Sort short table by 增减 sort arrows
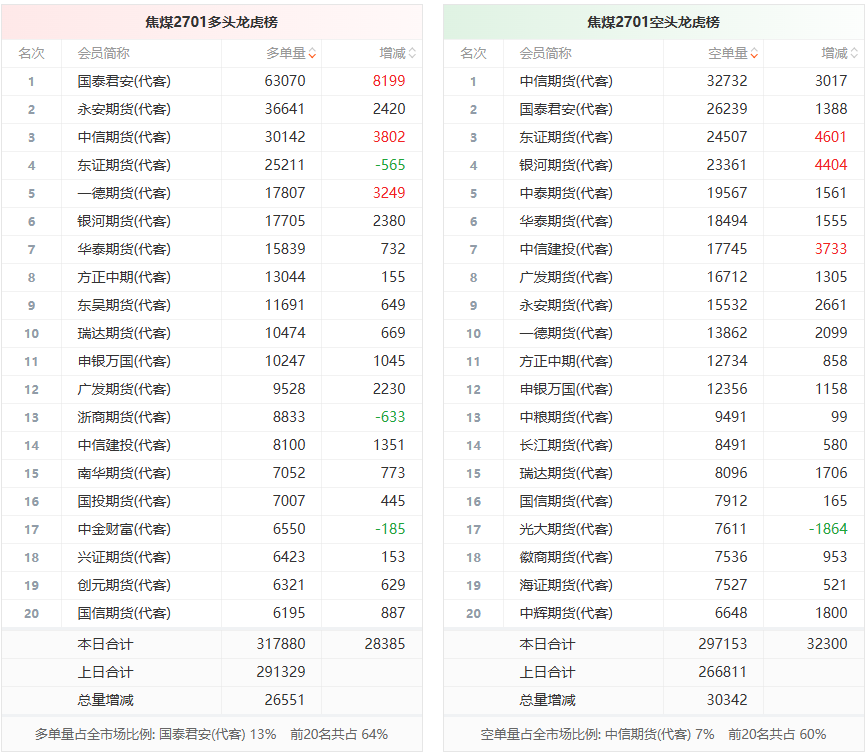Viewport: 868px width, 755px height. 854,54
